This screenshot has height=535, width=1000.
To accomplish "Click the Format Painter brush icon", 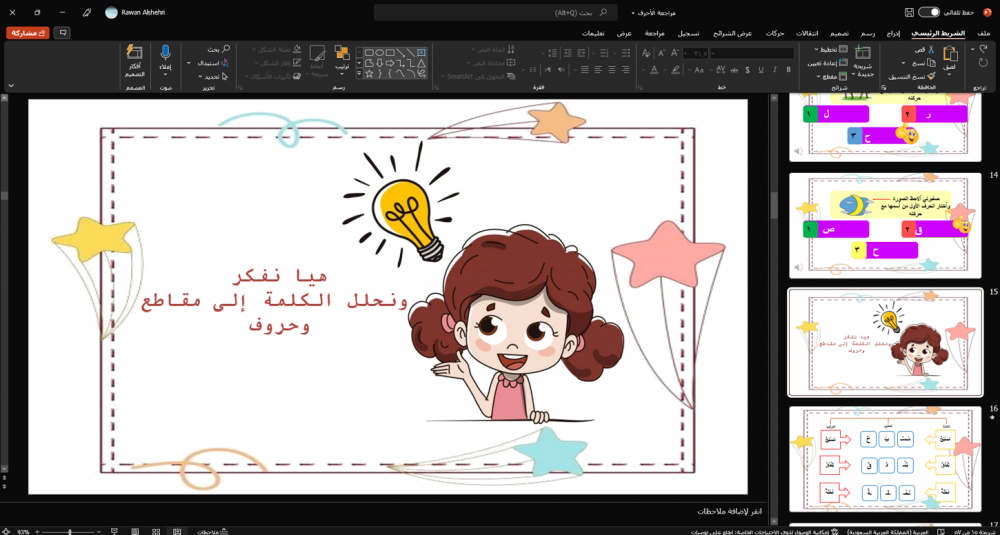I will 930,77.
